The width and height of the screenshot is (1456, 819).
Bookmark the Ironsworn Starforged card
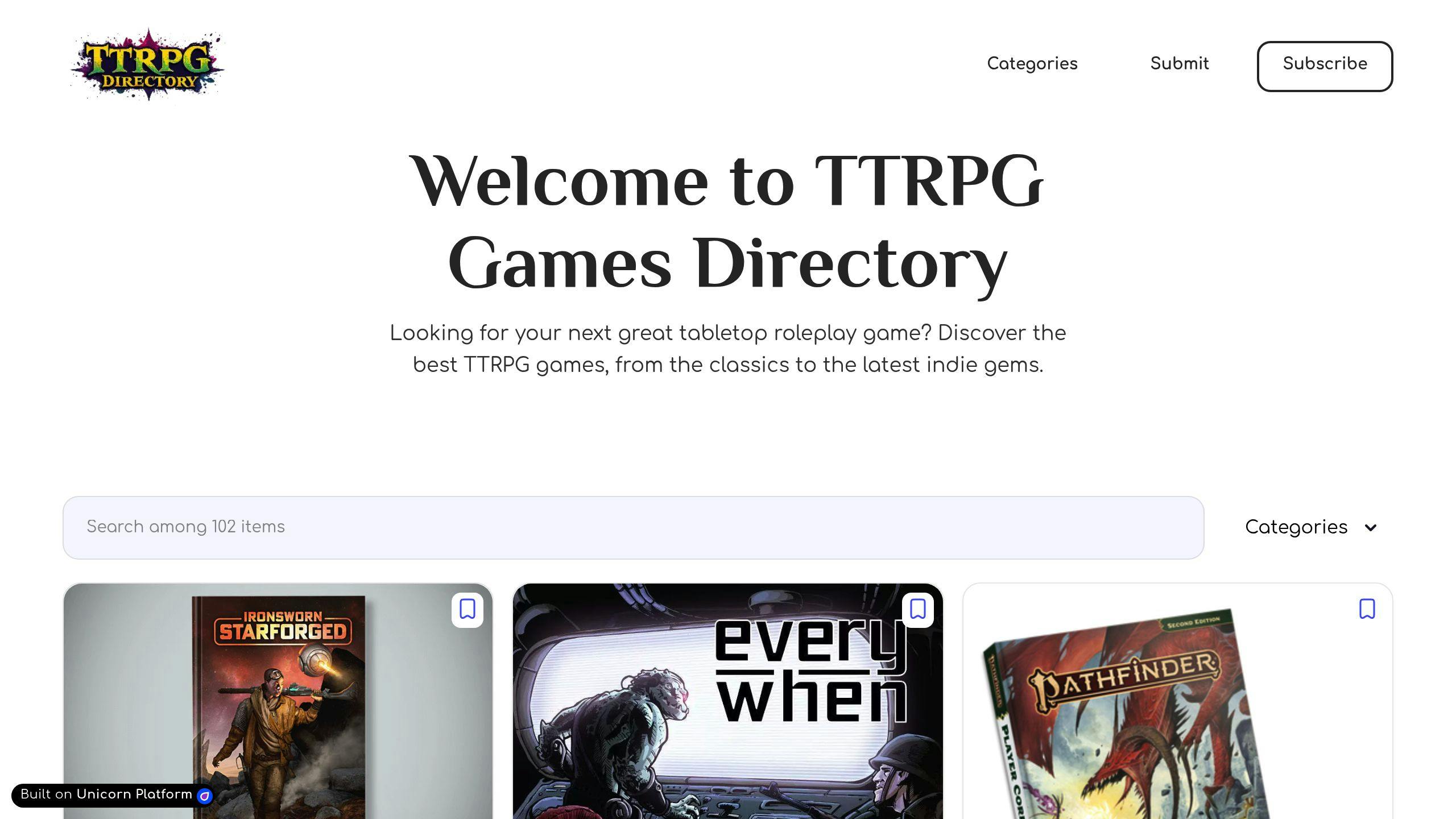[468, 610]
